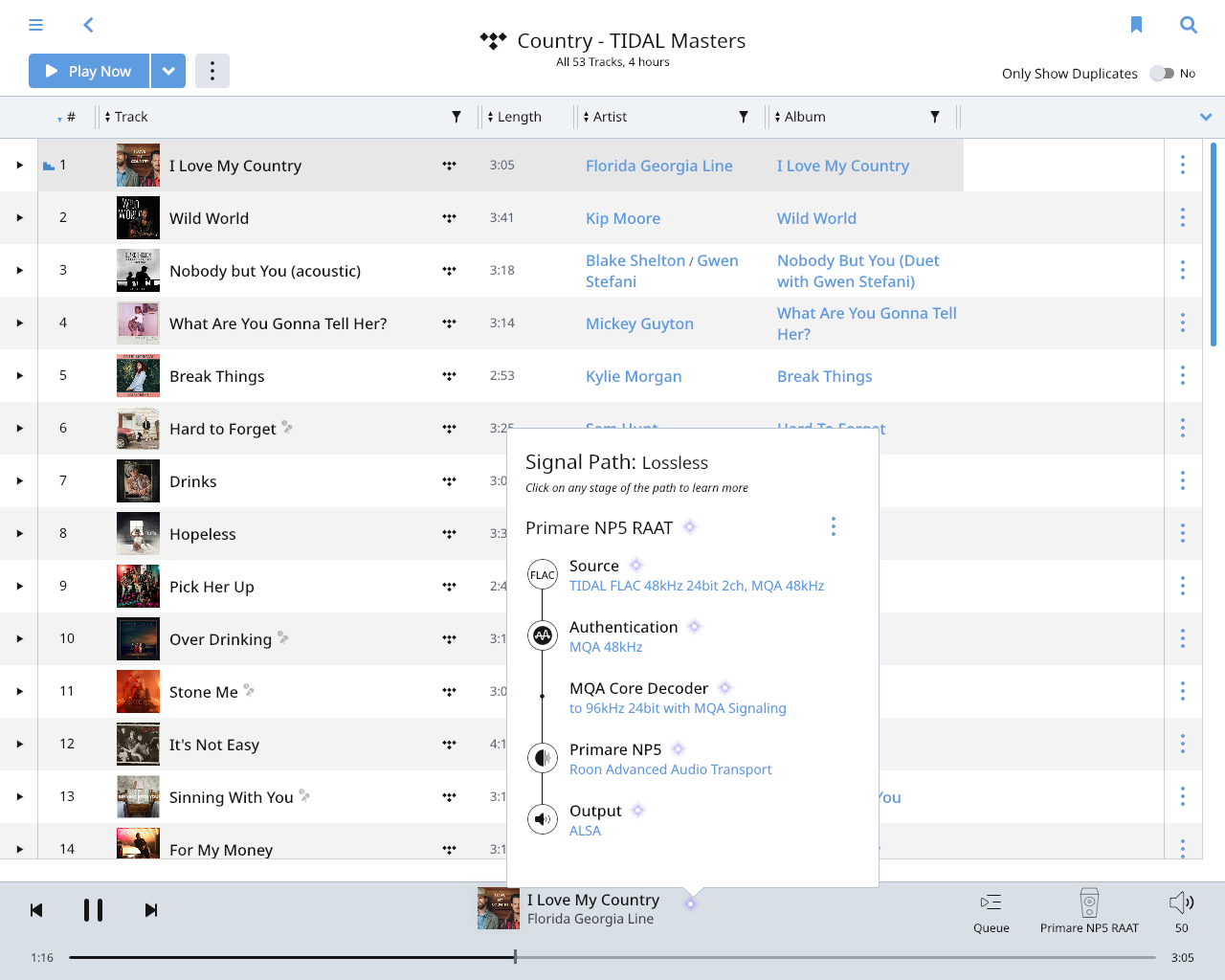Viewport: 1225px width, 980px height.
Task: Go back with the left chevron
Action: (88, 25)
